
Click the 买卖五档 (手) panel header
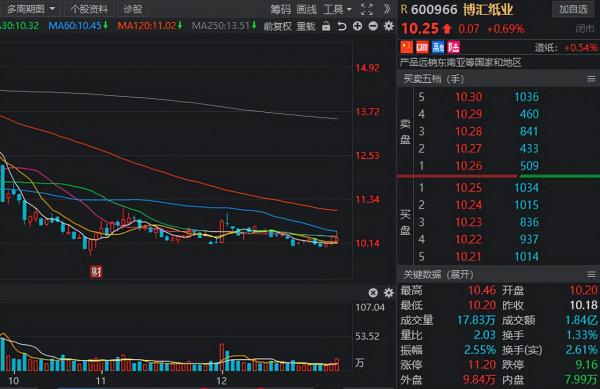[434, 79]
